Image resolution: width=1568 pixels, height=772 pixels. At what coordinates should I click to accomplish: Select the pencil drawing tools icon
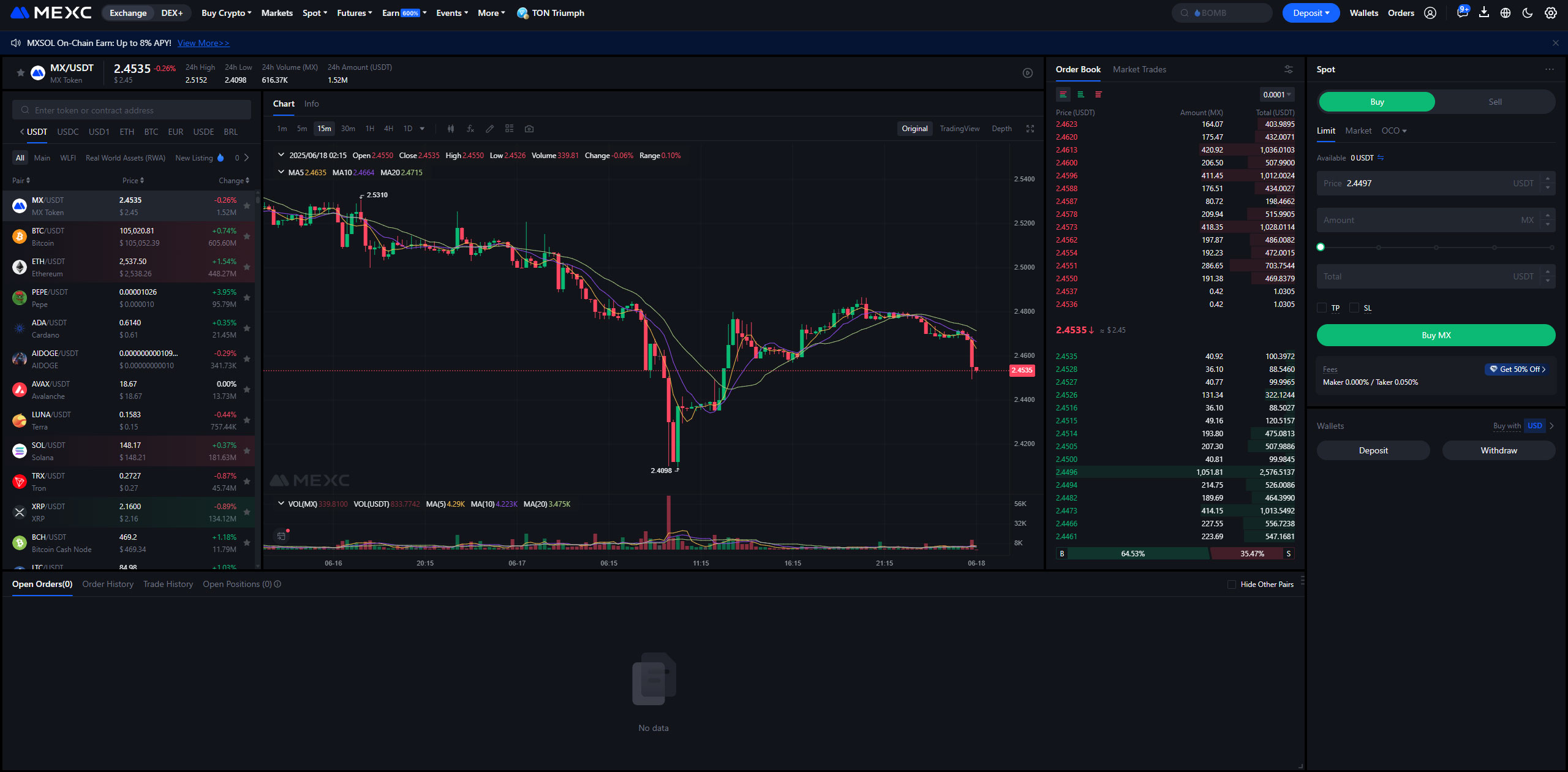point(489,129)
